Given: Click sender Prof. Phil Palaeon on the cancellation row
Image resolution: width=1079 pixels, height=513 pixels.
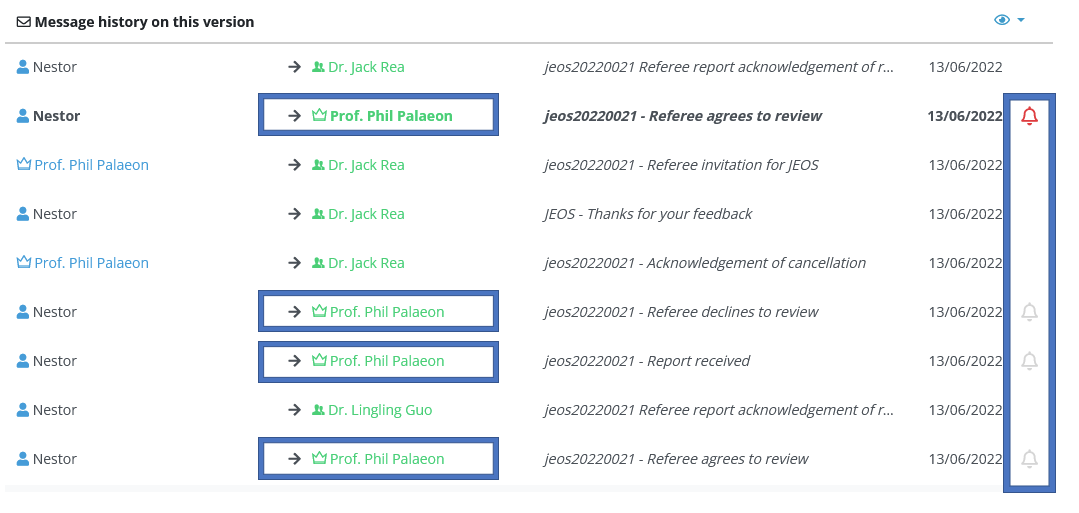Looking at the screenshot, I should coord(91,263).
